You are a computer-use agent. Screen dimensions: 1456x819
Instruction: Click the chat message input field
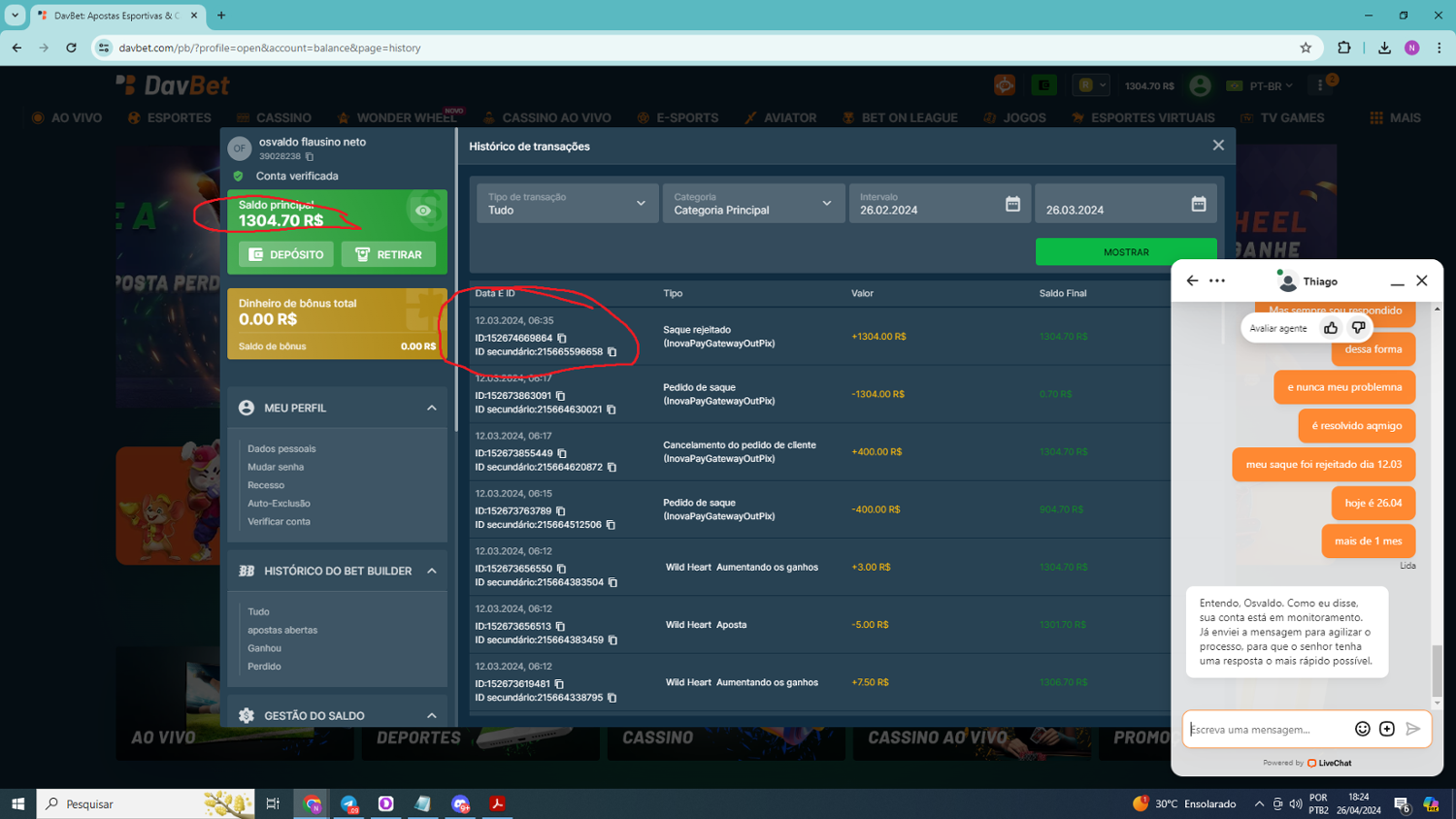1268,729
